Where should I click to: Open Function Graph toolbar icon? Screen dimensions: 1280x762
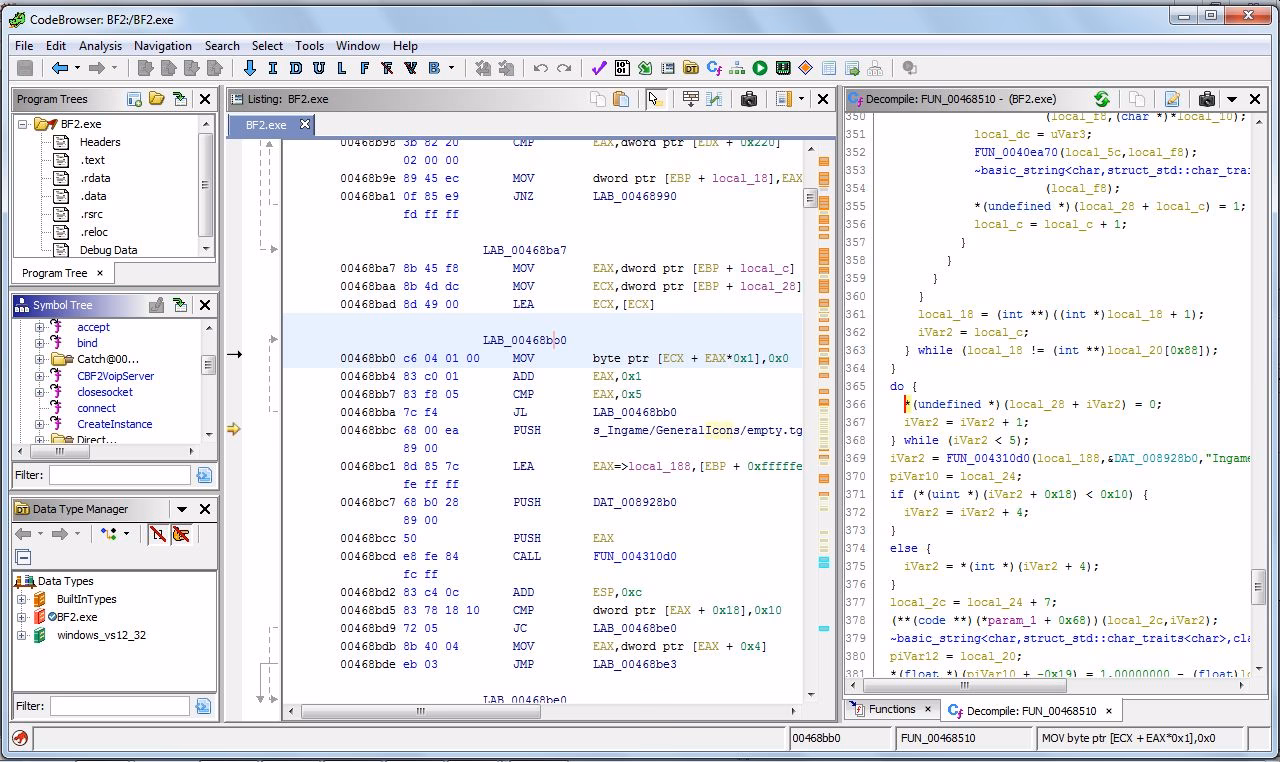point(737,68)
